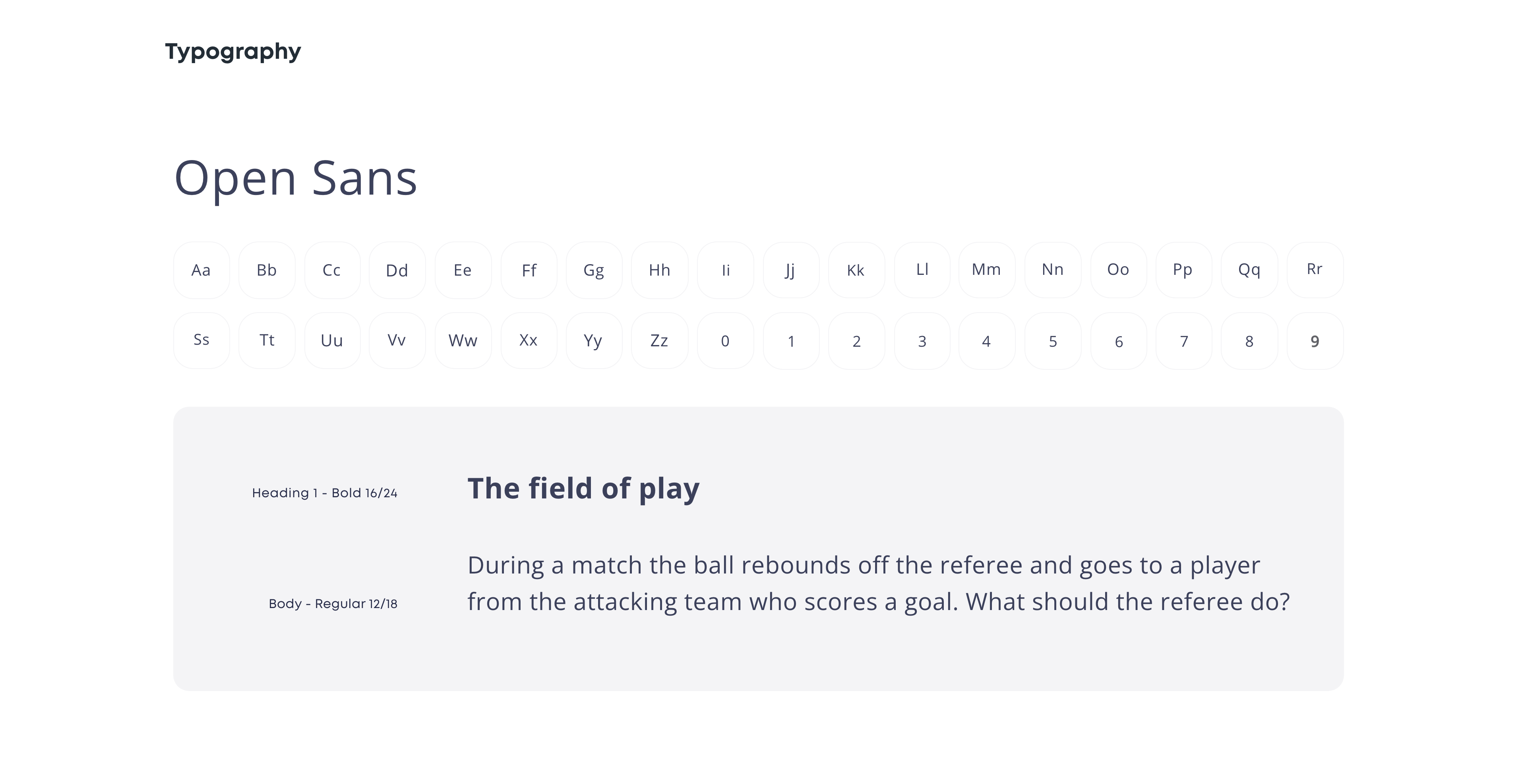This screenshot has height=784, width=1526.
Task: Click the 'Typography' page title
Action: point(233,52)
